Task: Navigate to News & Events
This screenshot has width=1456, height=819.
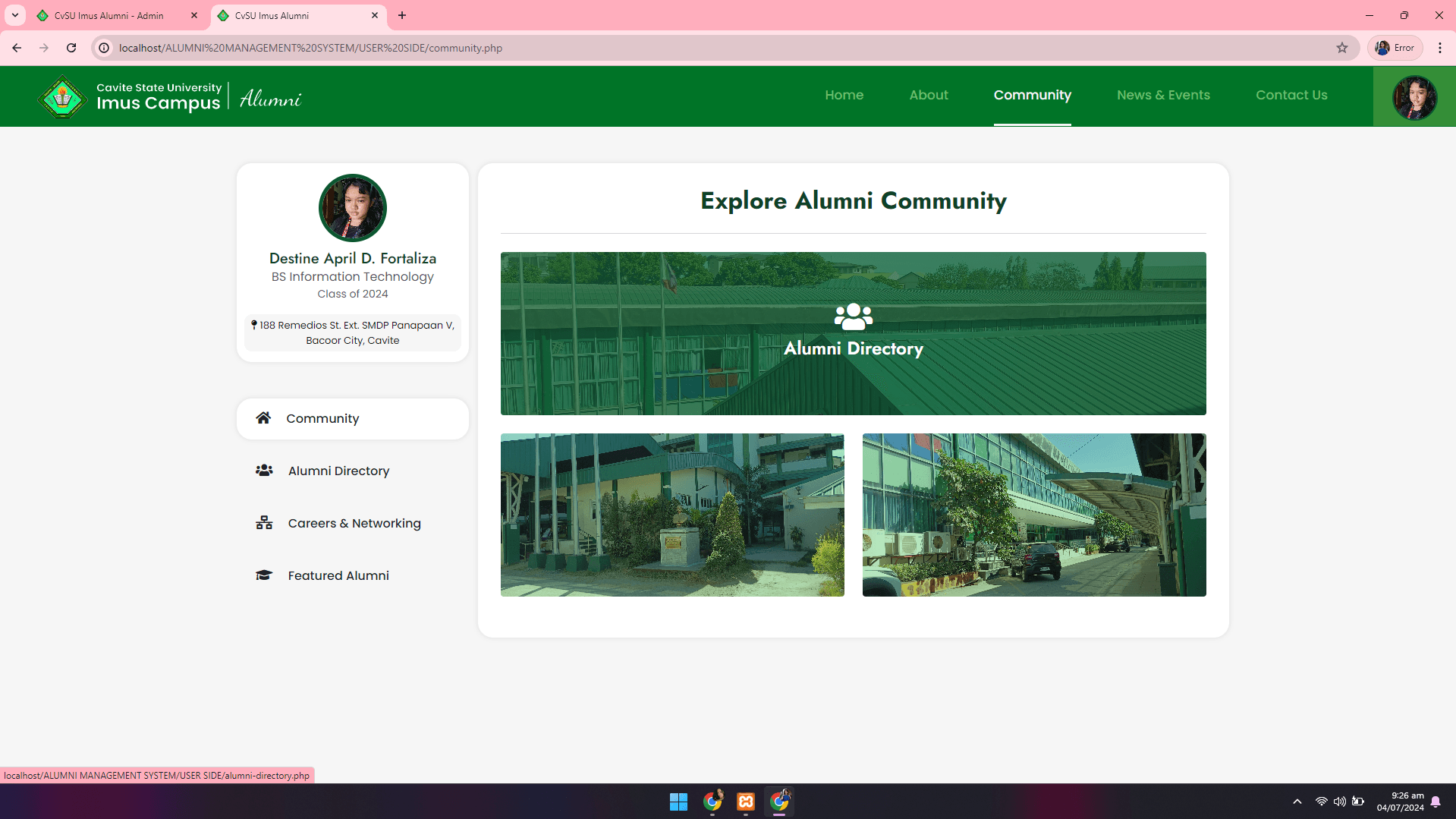Action: coord(1163,95)
